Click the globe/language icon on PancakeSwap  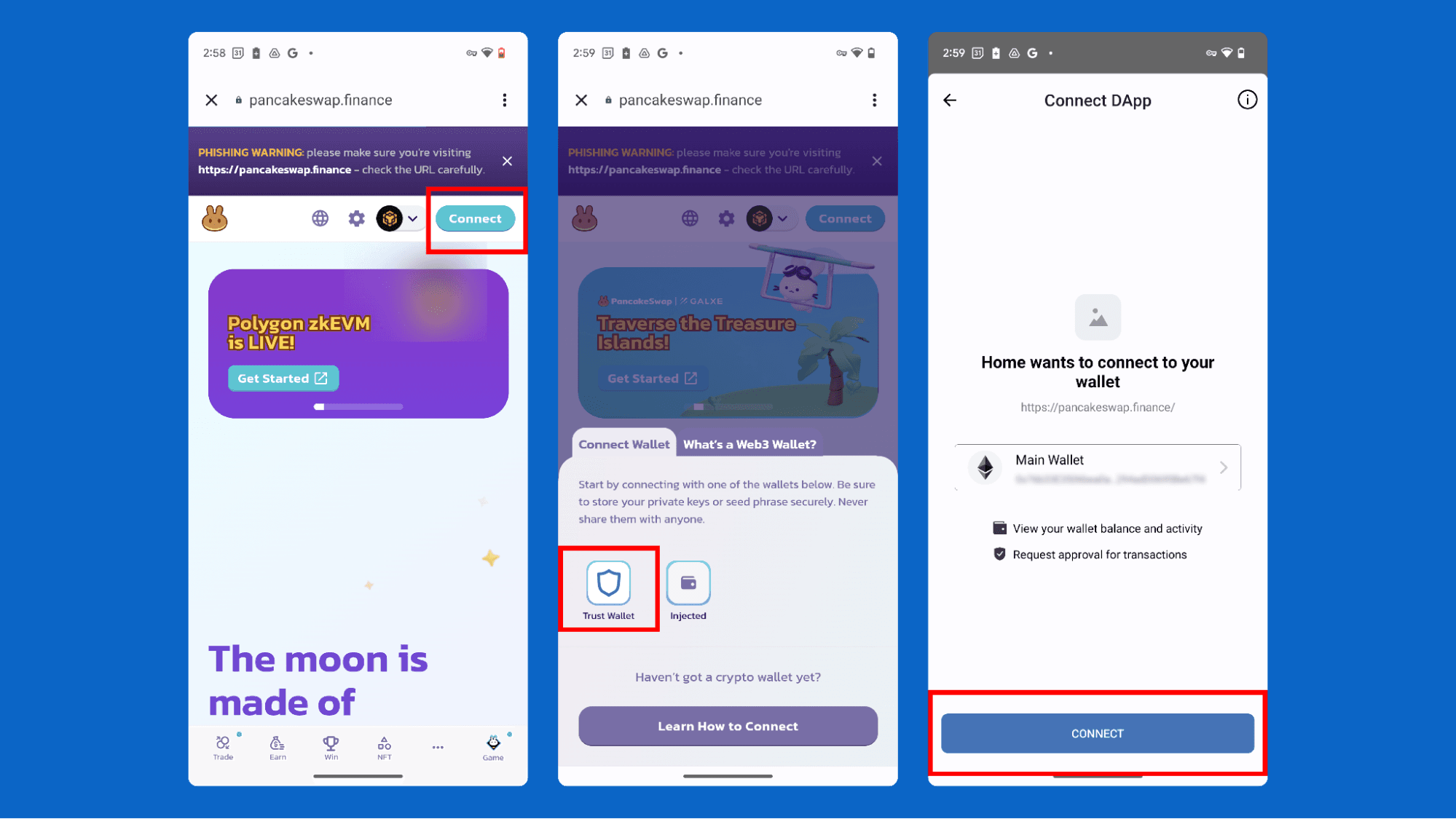(x=320, y=218)
